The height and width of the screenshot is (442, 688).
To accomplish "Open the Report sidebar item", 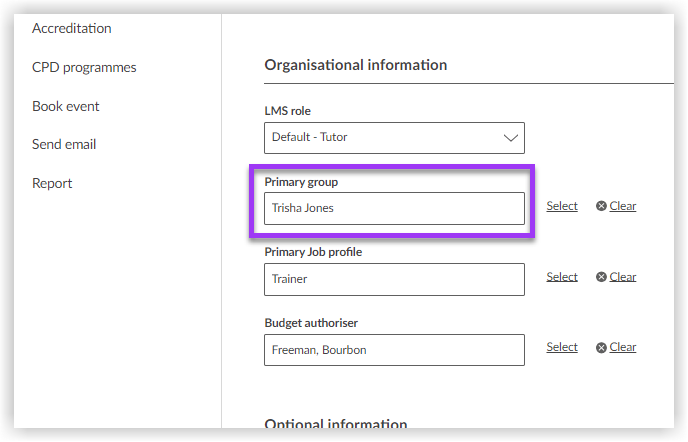I will tap(52, 183).
